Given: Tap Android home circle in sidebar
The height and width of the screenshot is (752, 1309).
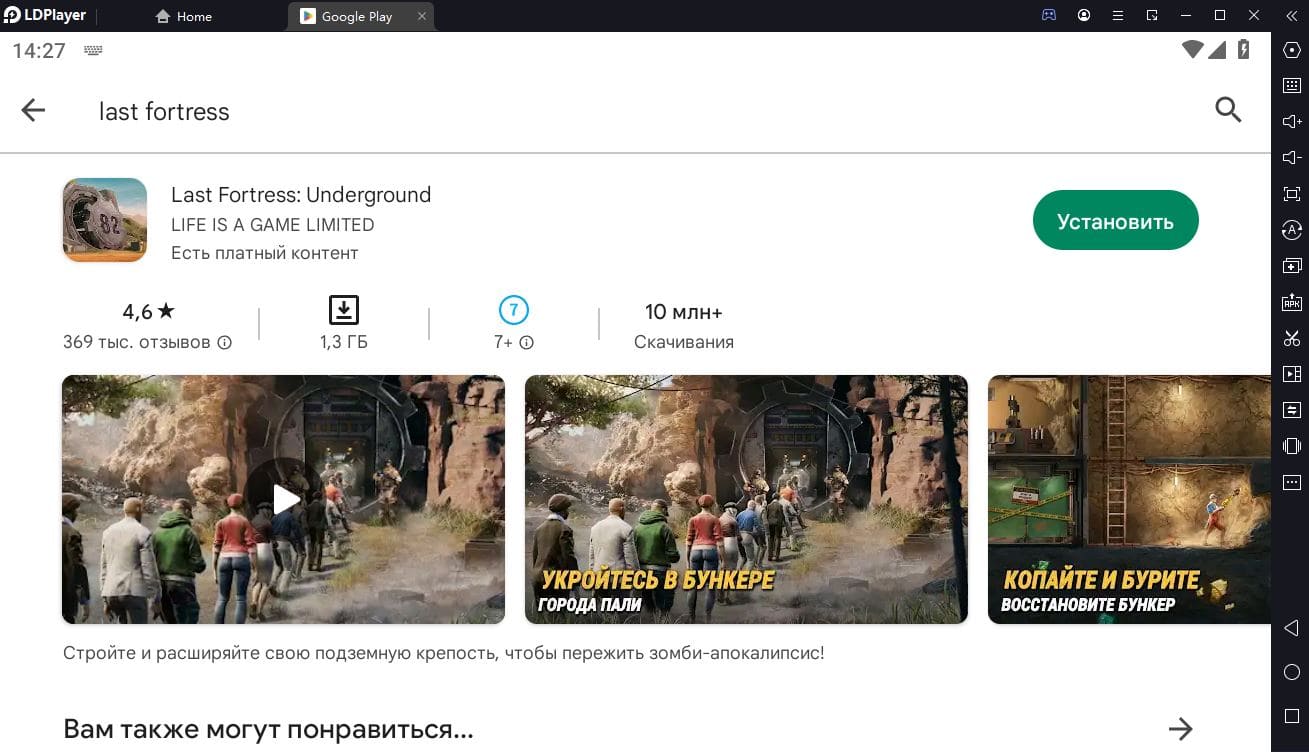Looking at the screenshot, I should pyautogui.click(x=1291, y=672).
